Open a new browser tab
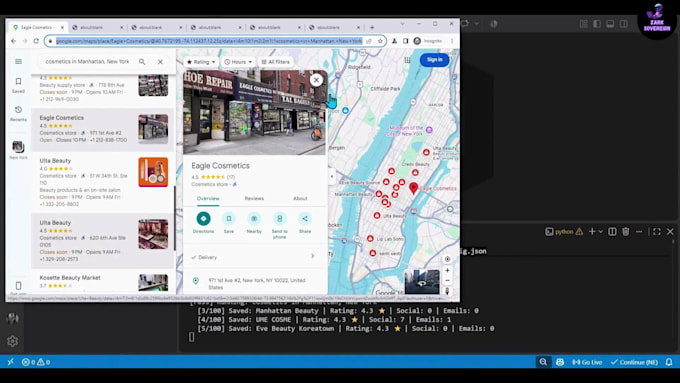 click(x=372, y=27)
